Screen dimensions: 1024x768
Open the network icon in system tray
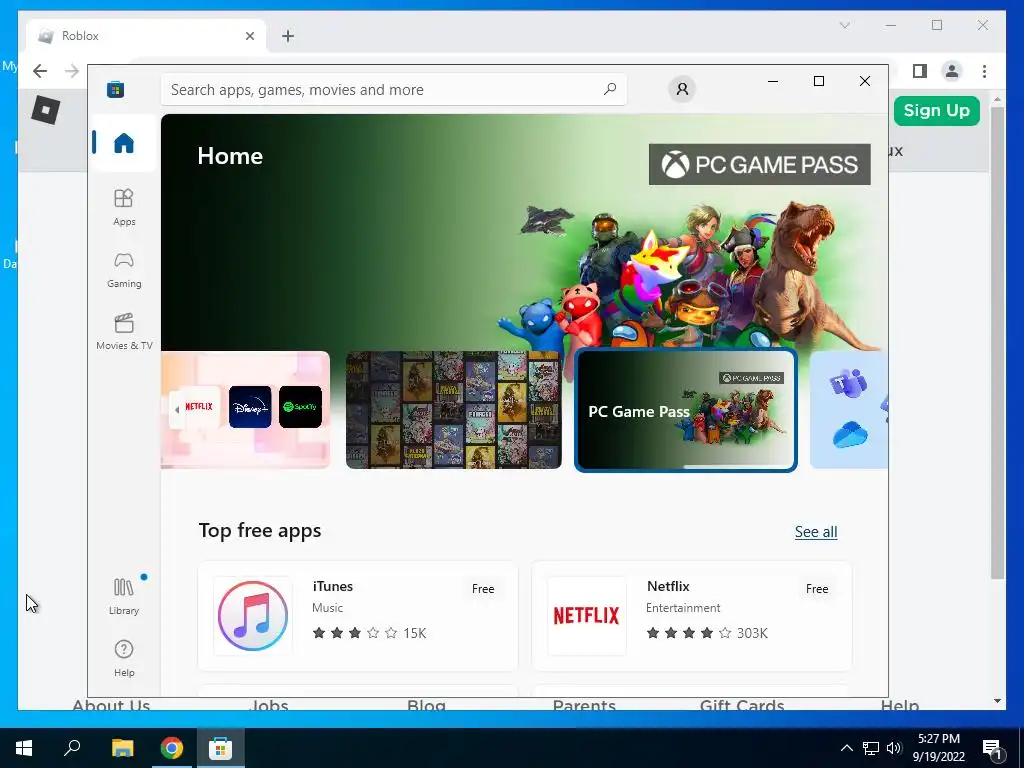[x=871, y=748]
